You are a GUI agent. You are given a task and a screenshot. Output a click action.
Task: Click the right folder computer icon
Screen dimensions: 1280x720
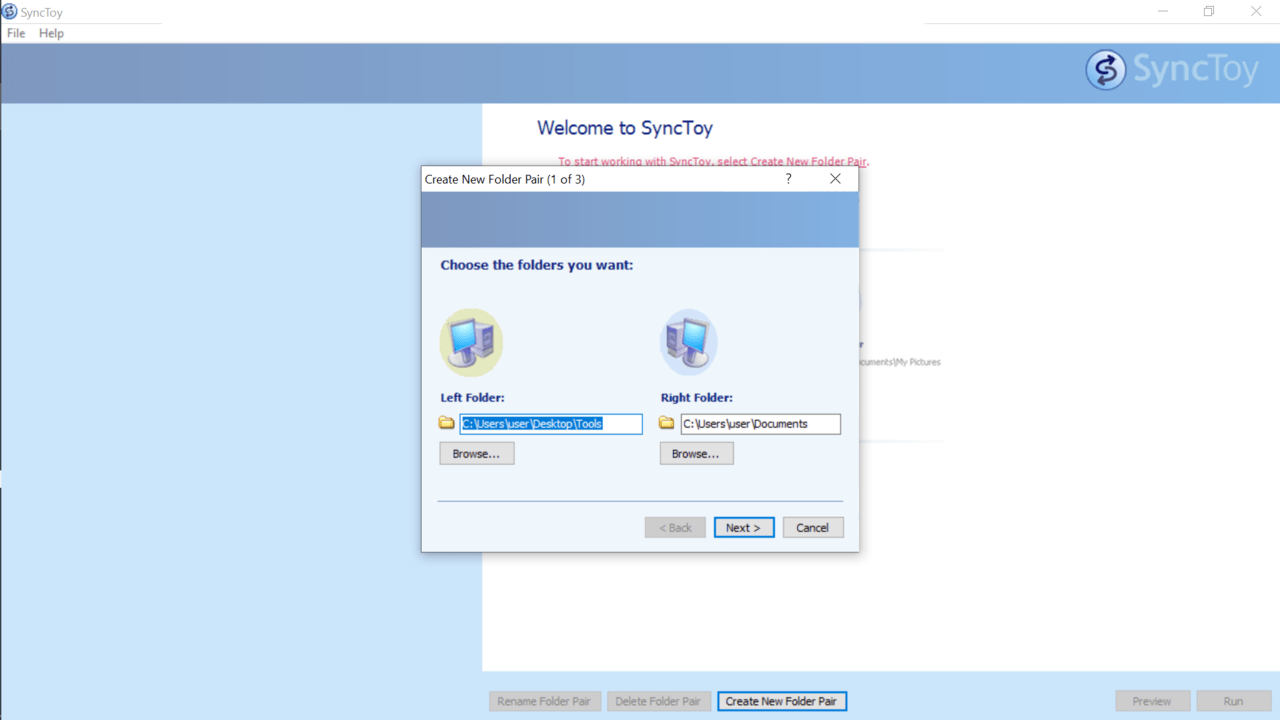point(689,342)
